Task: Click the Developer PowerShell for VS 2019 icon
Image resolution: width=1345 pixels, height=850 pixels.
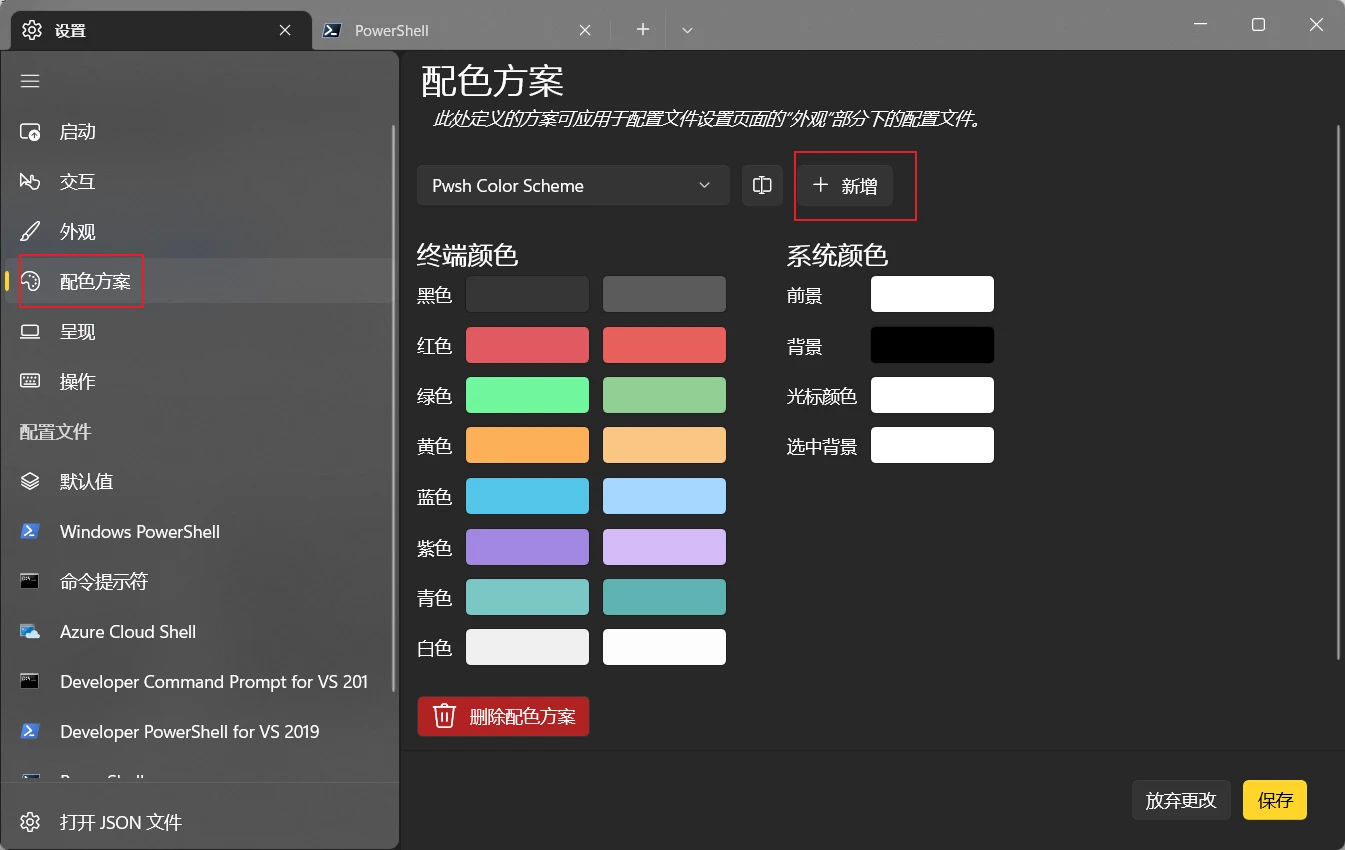Action: pos(30,732)
